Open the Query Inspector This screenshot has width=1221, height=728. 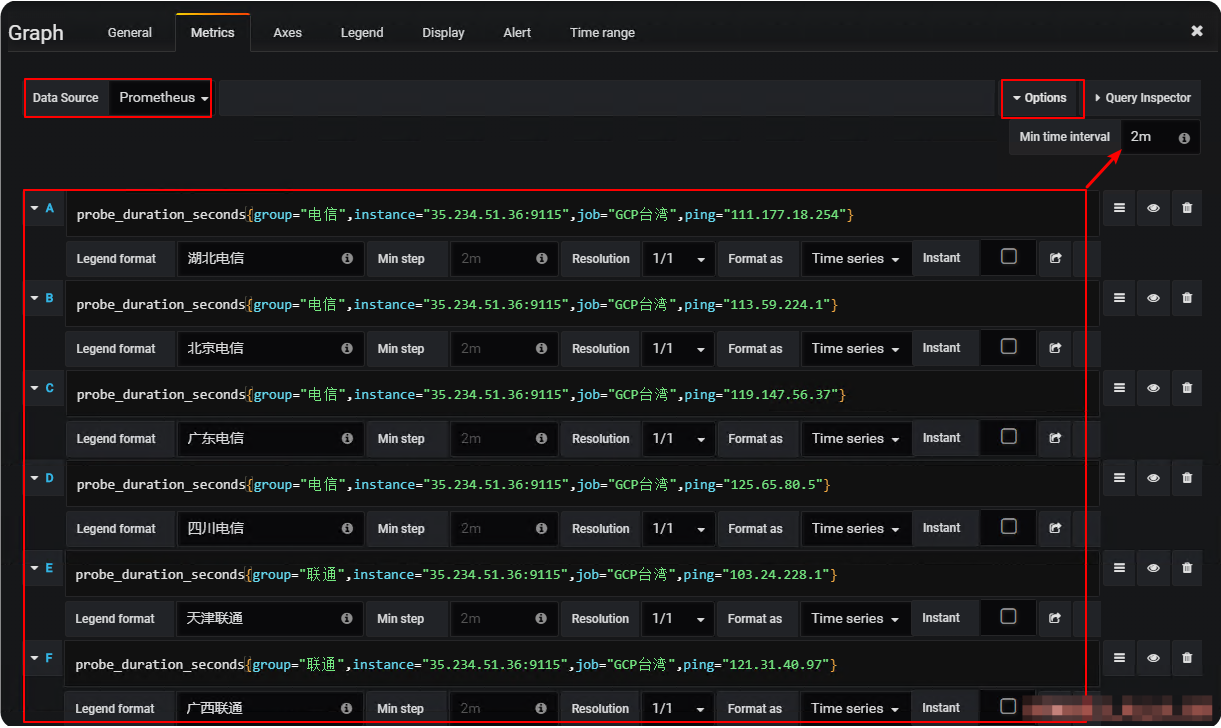tap(1142, 98)
